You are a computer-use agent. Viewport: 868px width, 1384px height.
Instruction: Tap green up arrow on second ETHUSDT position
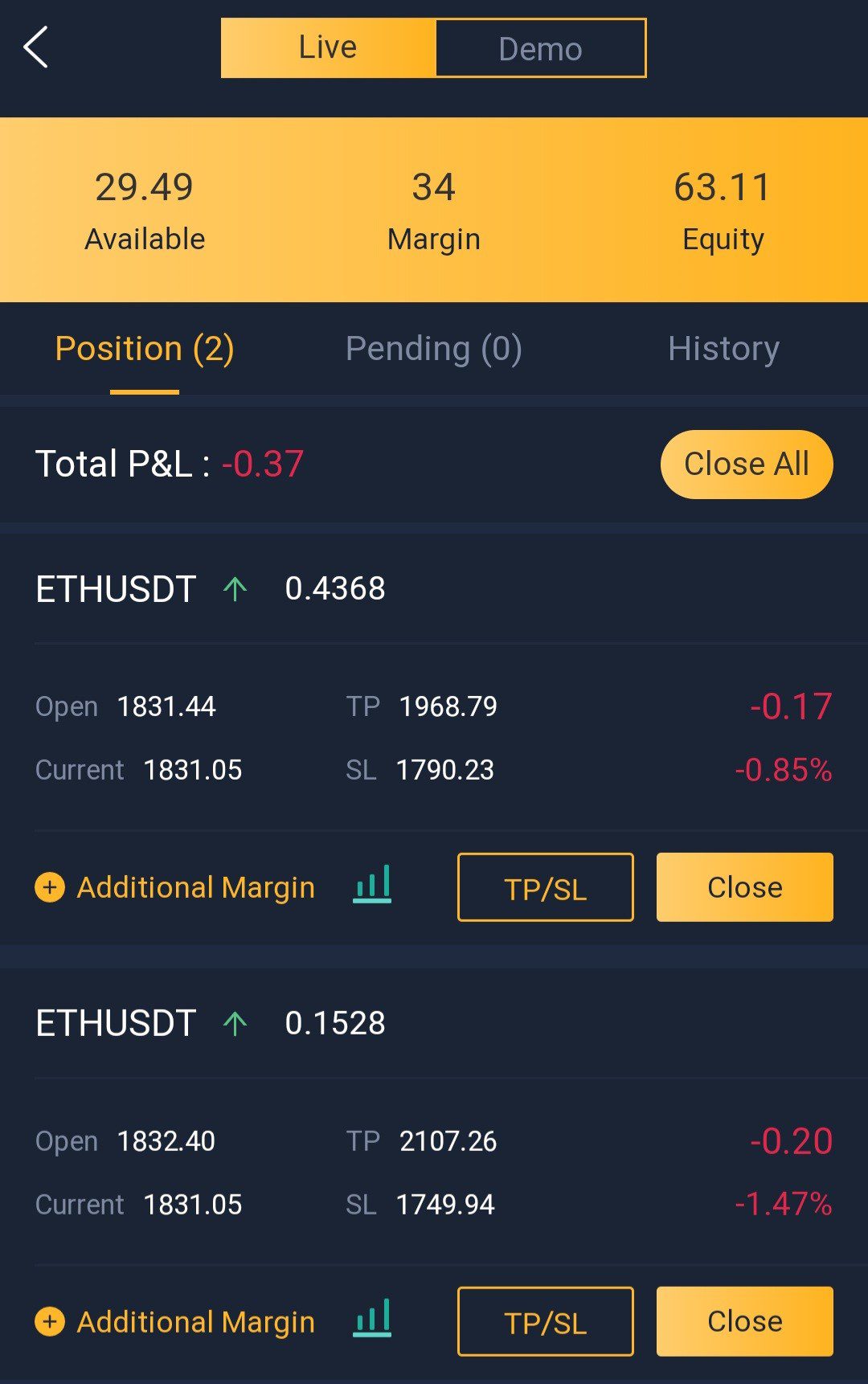pyautogui.click(x=235, y=1023)
